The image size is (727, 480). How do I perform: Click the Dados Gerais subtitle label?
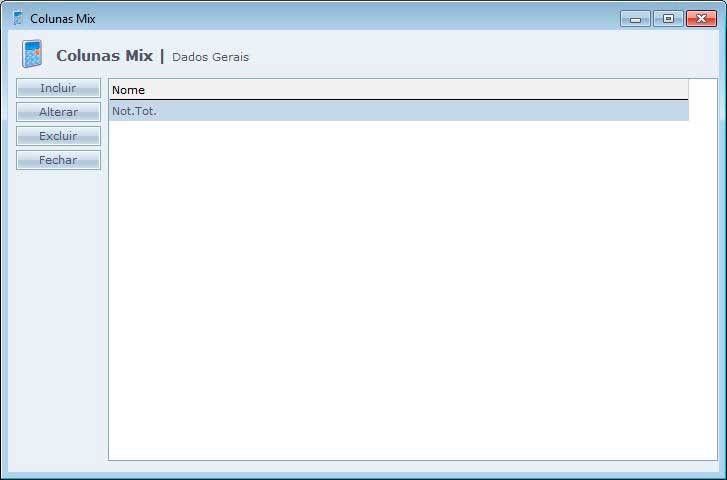tap(210, 57)
